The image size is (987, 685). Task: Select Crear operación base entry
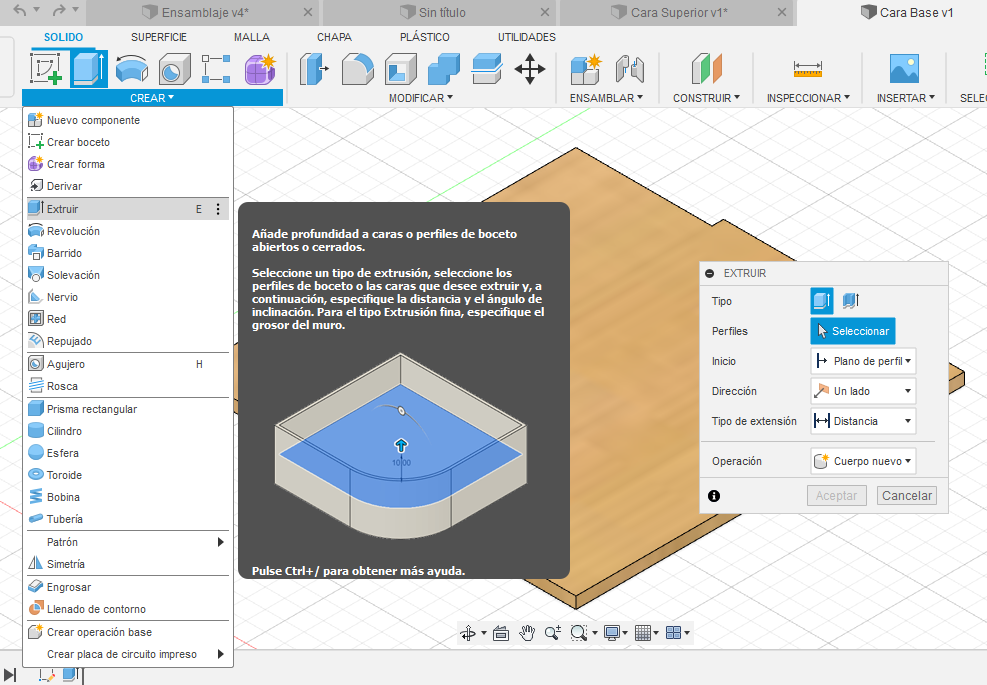pos(128,632)
